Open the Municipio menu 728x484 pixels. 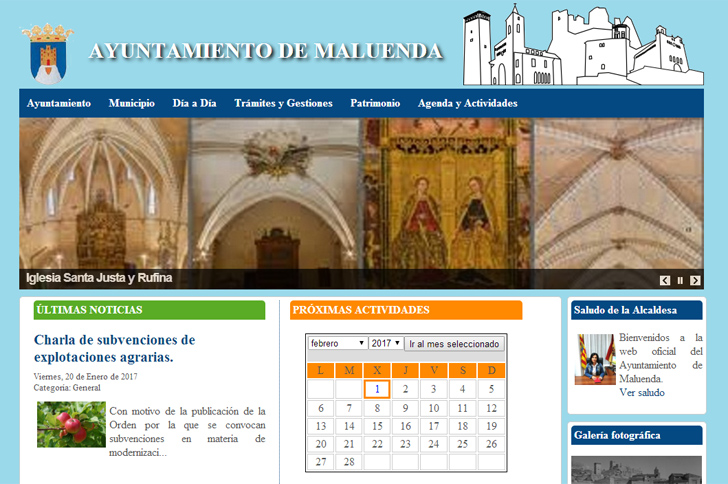click(132, 103)
